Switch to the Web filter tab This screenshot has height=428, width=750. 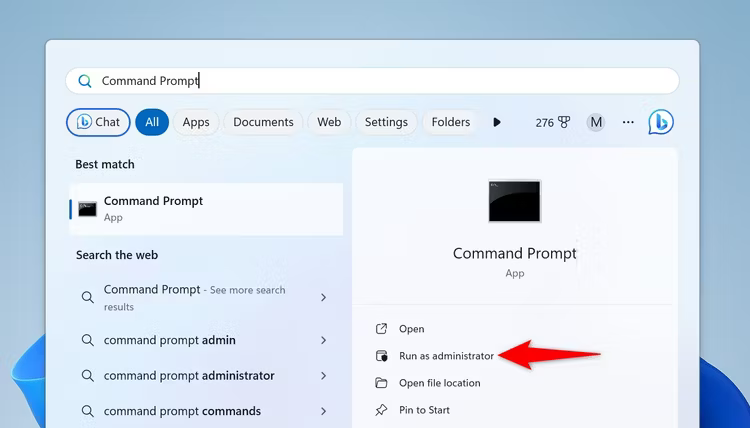(x=329, y=122)
